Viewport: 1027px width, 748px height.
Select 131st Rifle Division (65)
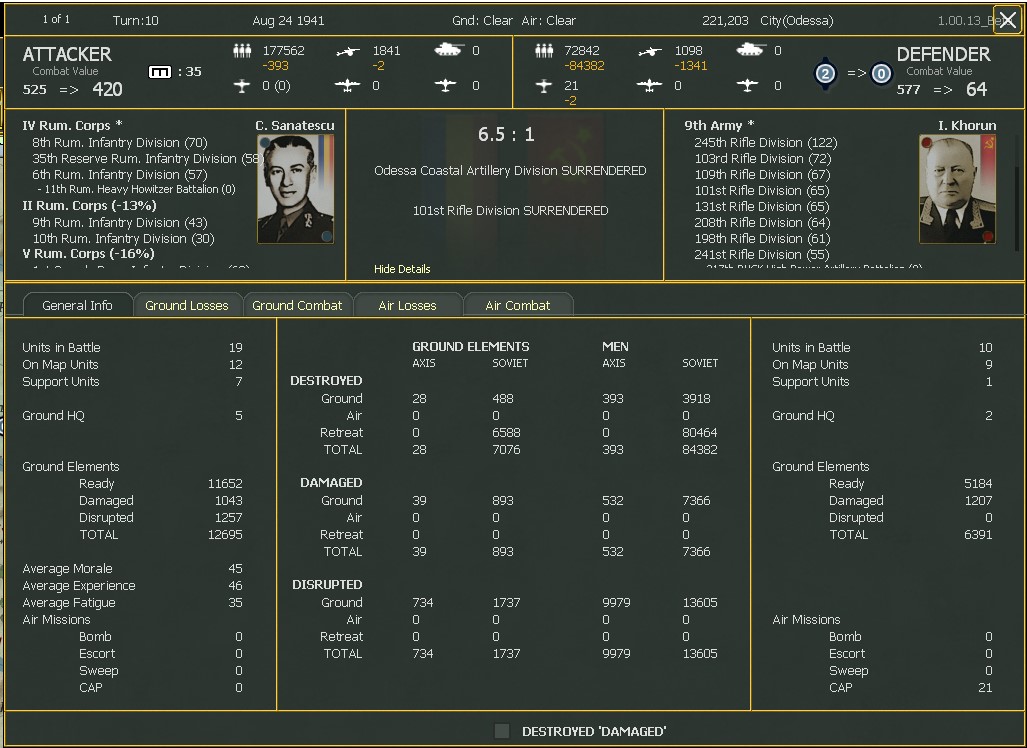(x=762, y=206)
